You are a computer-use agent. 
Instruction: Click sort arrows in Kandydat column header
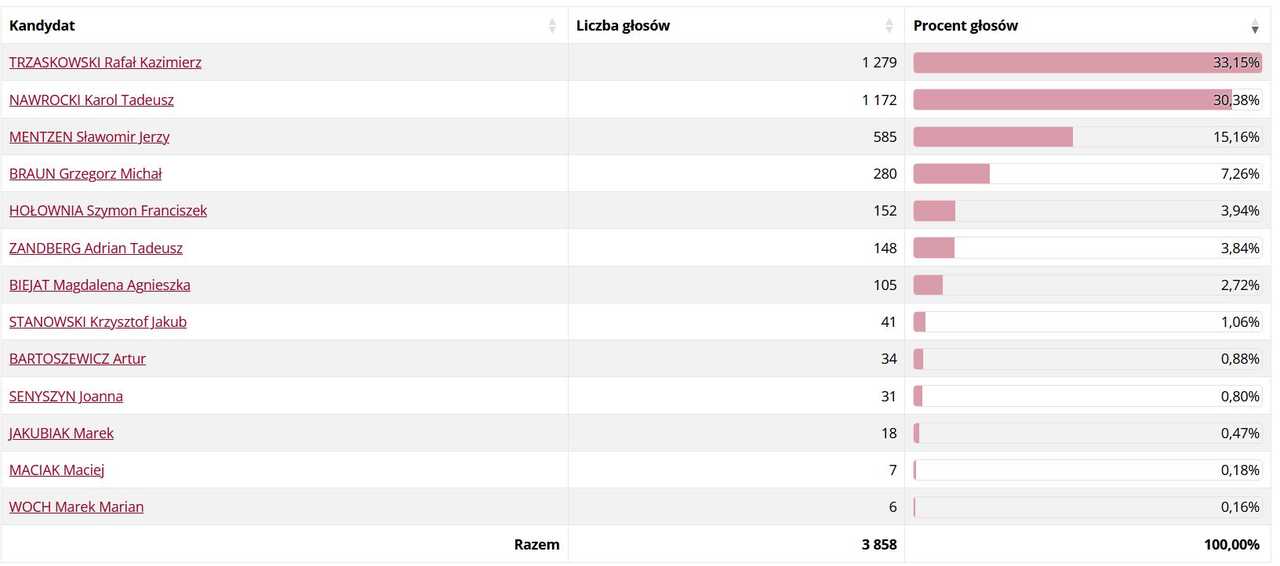tap(552, 26)
